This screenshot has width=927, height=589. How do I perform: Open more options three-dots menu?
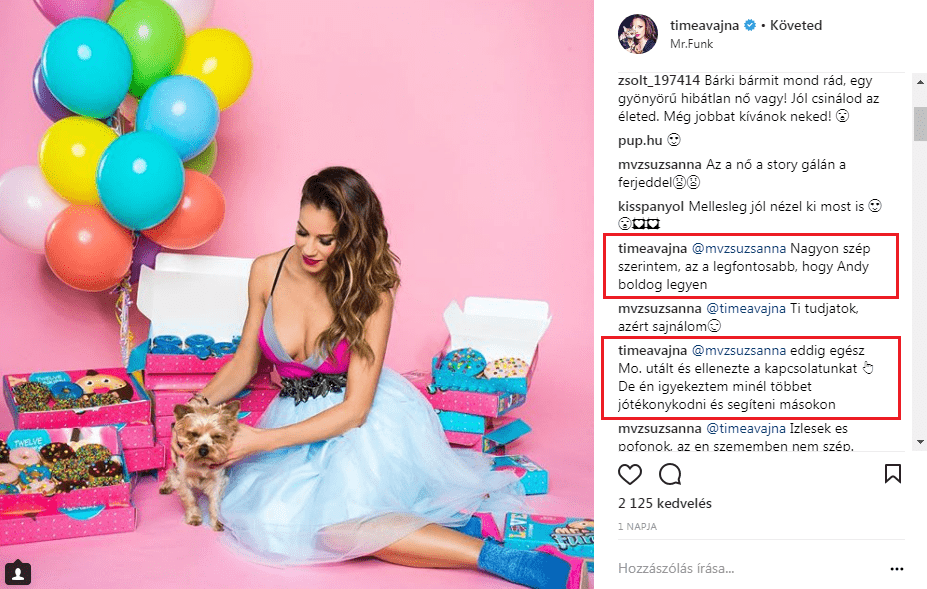tap(896, 569)
